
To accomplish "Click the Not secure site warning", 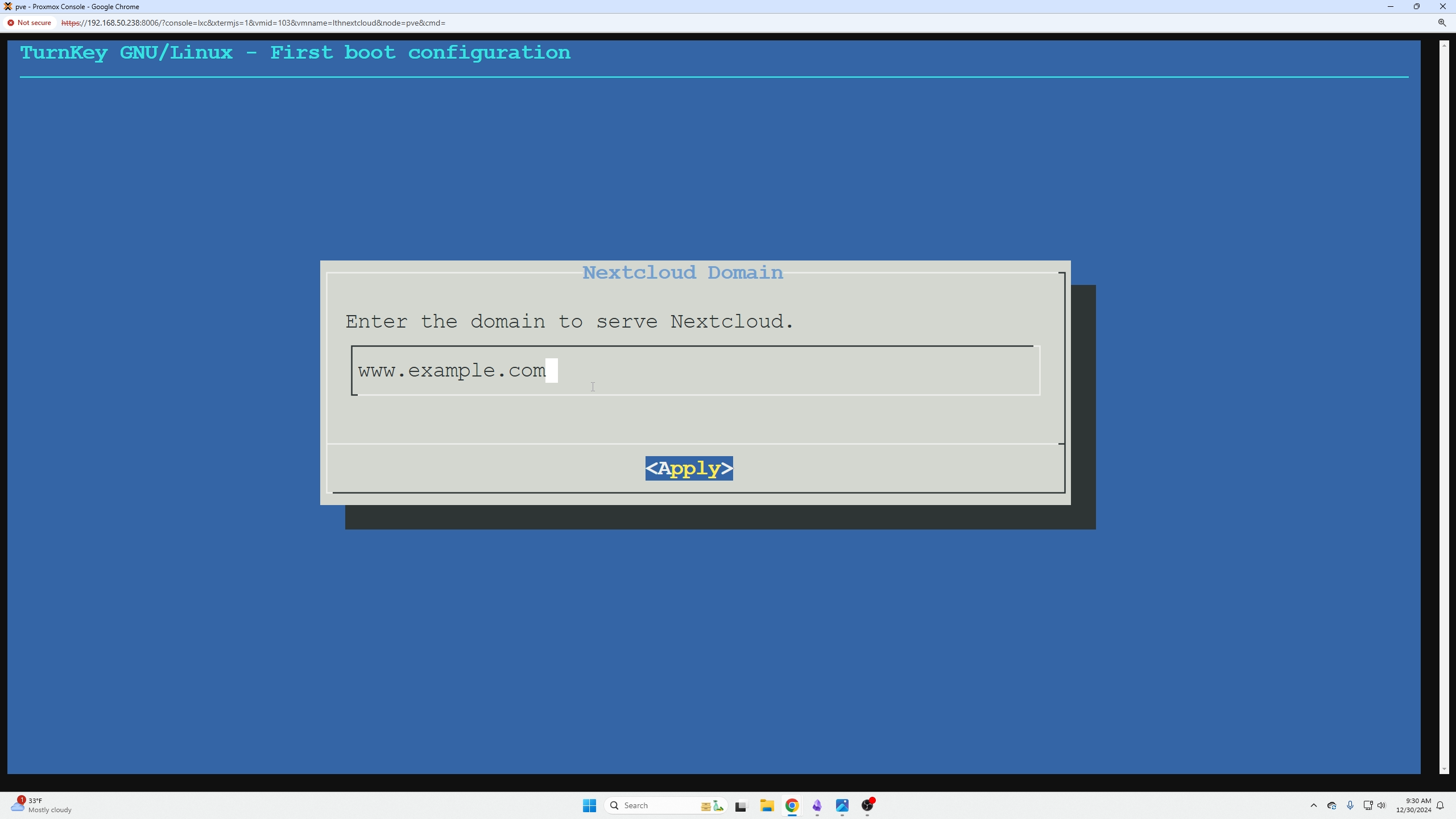I will click(29, 23).
